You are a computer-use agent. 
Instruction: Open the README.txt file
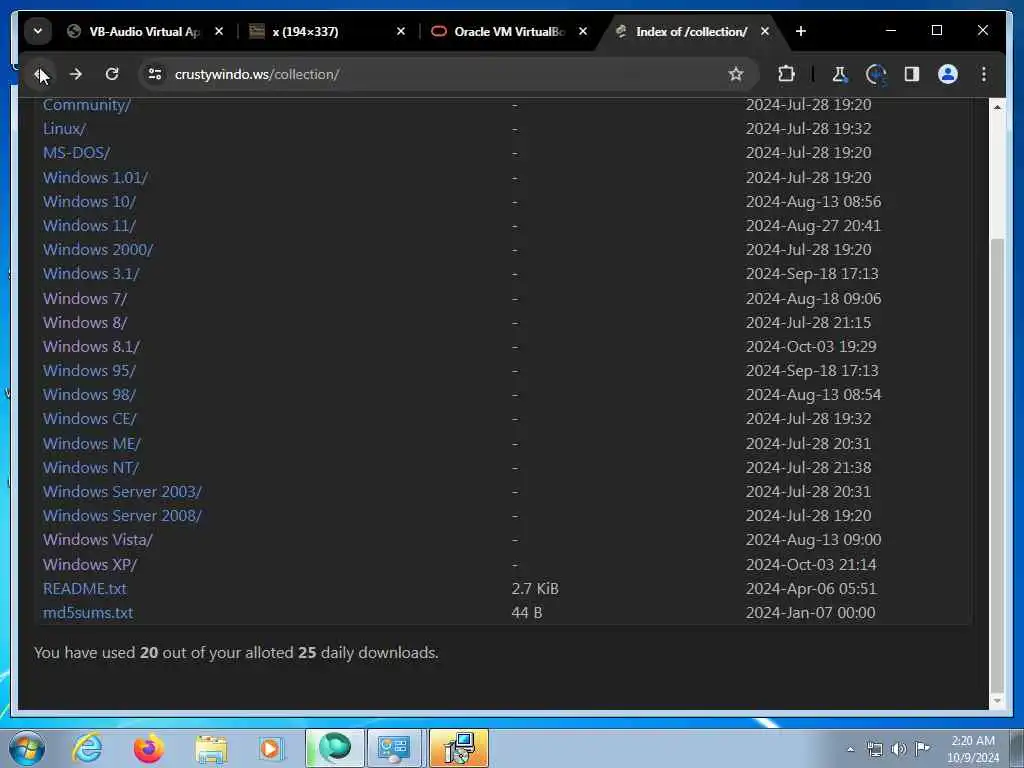(x=84, y=588)
